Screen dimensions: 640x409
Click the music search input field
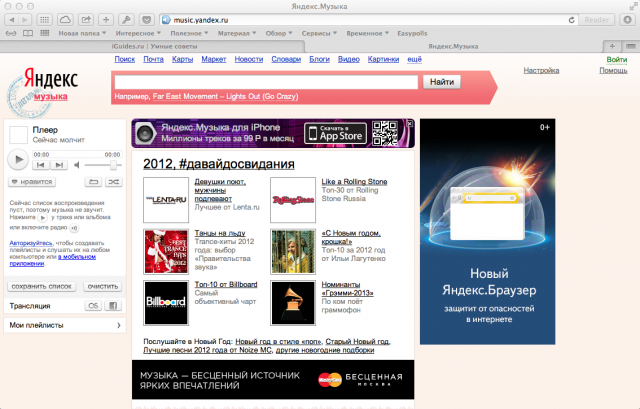[266, 82]
